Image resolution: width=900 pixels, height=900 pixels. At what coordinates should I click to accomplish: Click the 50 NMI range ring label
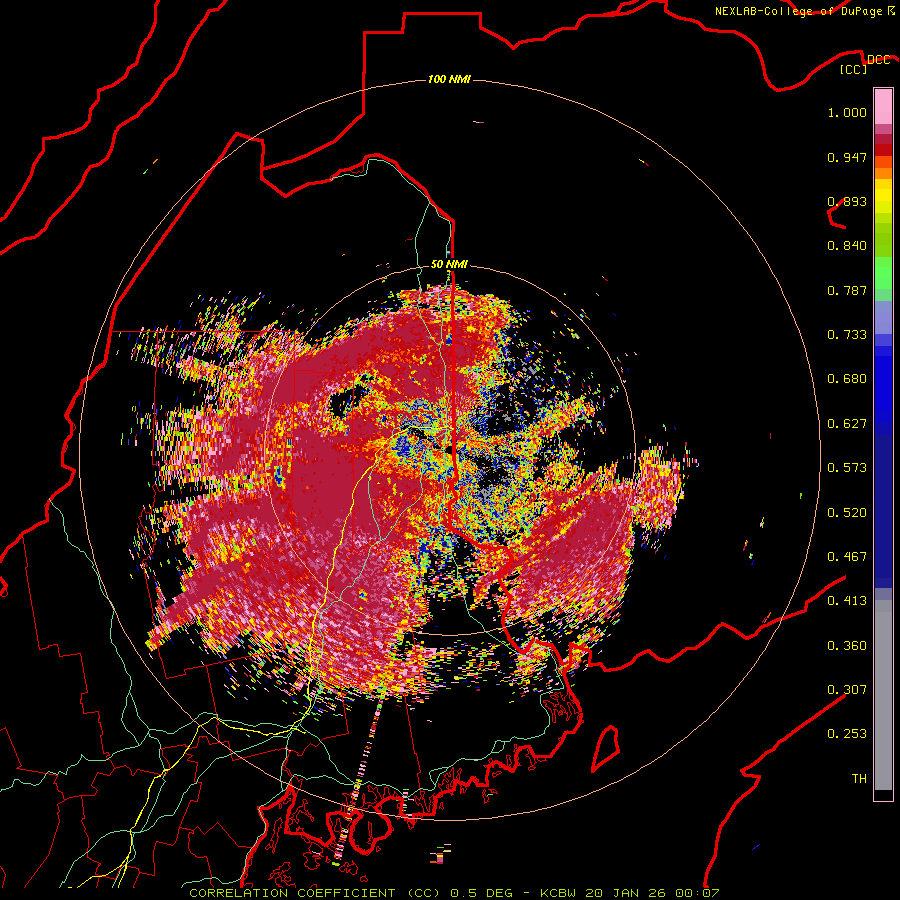tap(449, 265)
